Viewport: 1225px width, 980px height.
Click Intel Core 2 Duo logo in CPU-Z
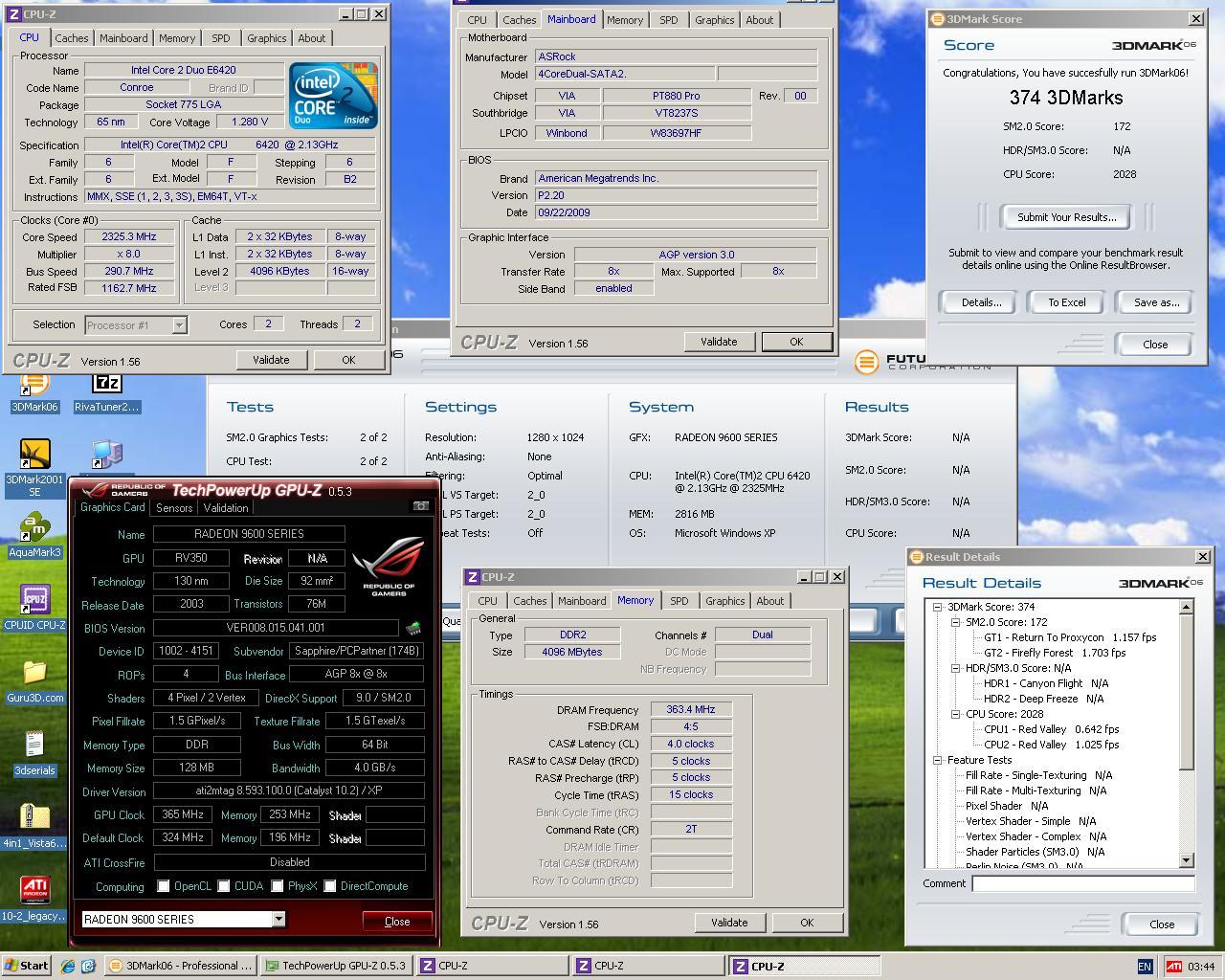333,96
